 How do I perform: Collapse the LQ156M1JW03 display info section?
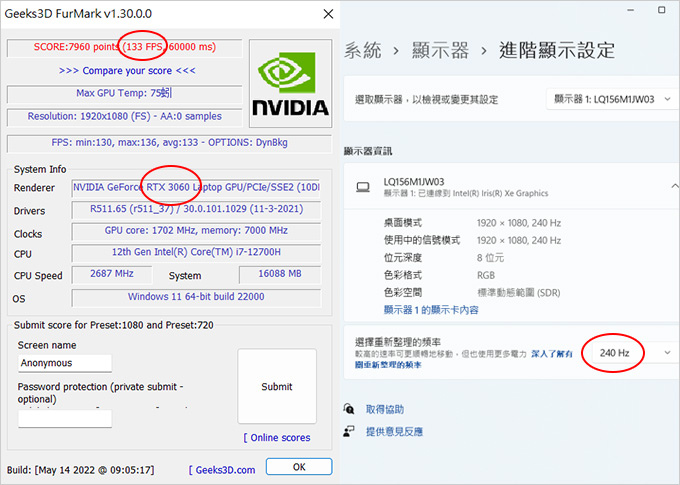[x=674, y=187]
